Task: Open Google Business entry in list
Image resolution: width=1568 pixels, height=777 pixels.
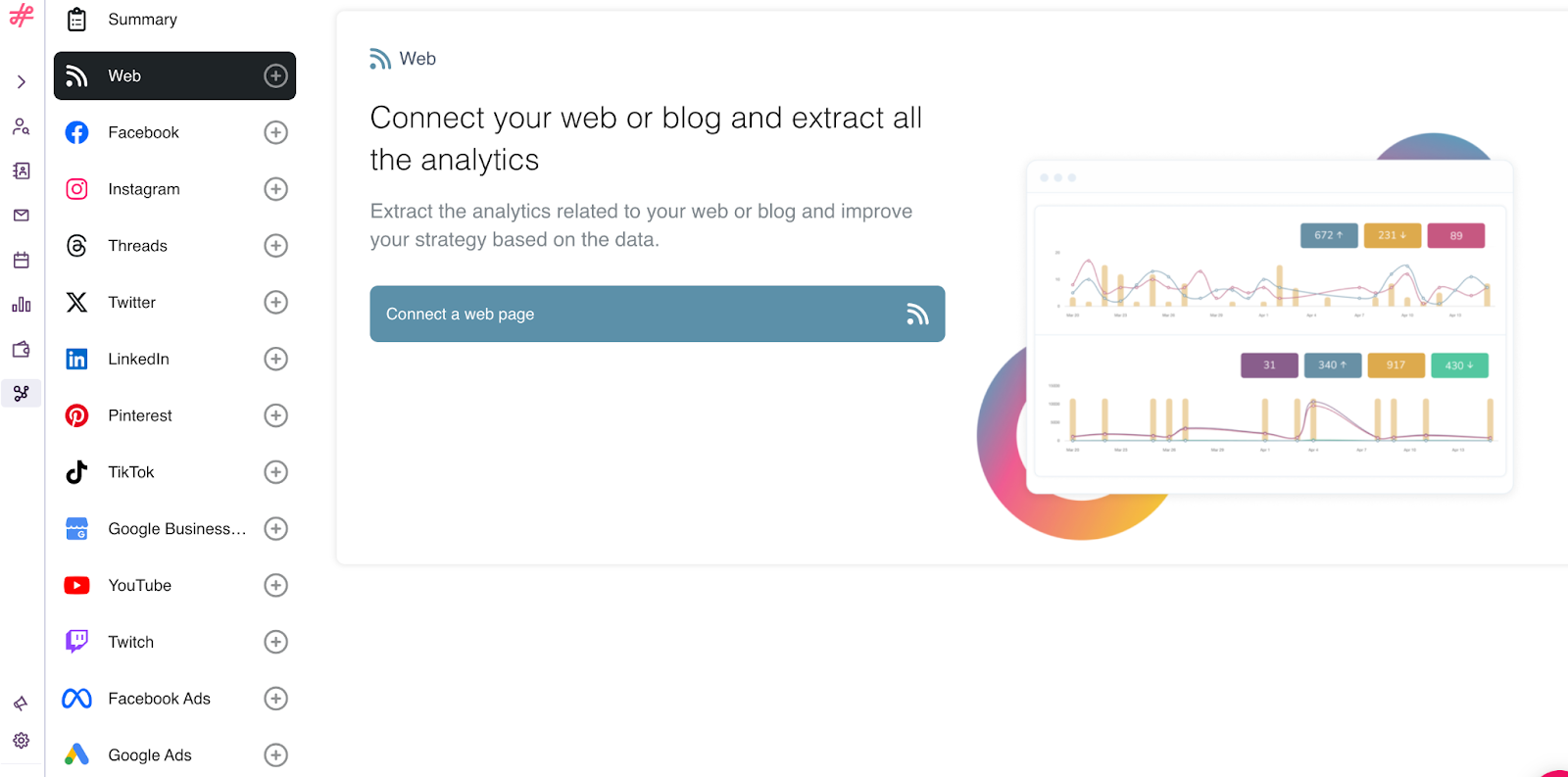Action: click(174, 529)
